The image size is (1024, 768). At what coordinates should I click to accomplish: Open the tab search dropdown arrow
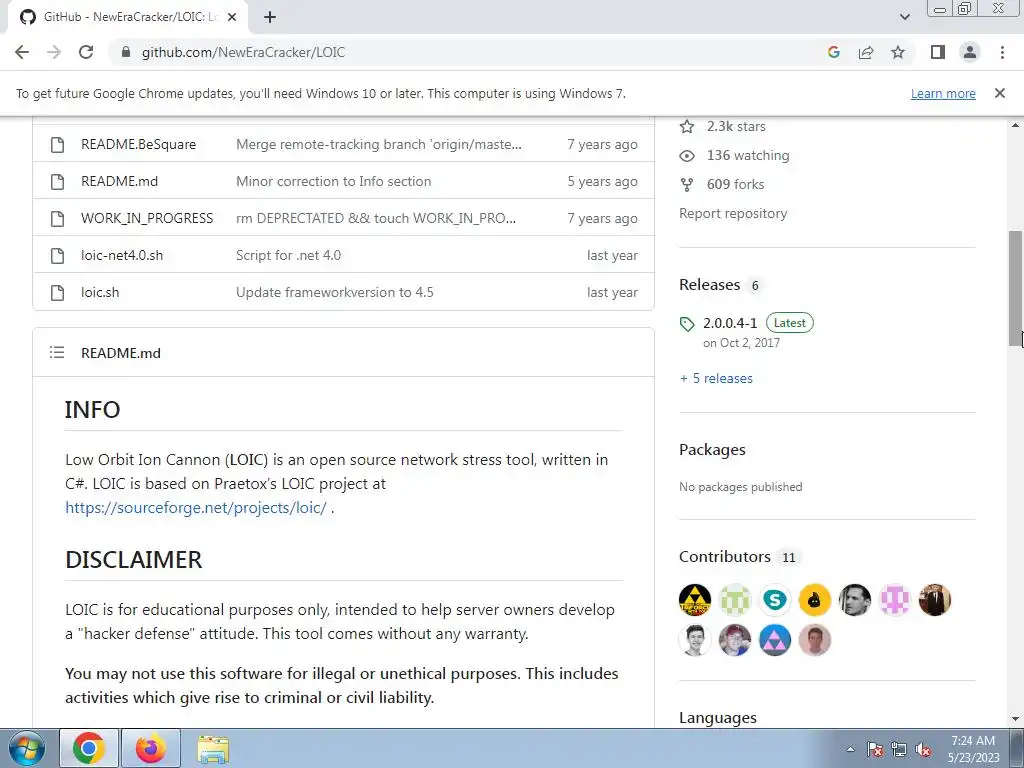coord(904,17)
